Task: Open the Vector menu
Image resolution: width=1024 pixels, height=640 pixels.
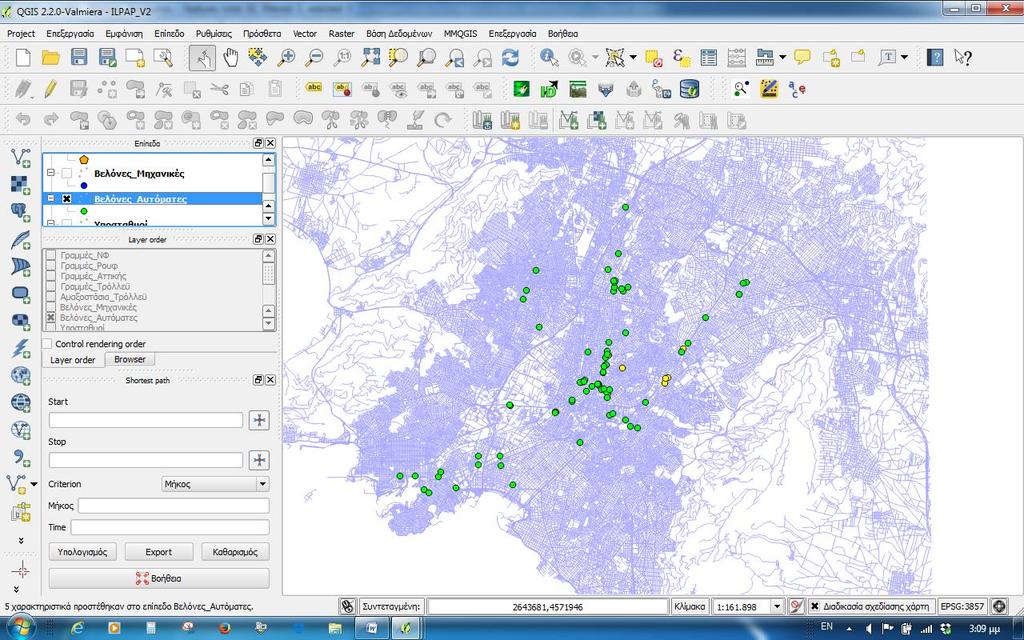Action: pos(304,33)
